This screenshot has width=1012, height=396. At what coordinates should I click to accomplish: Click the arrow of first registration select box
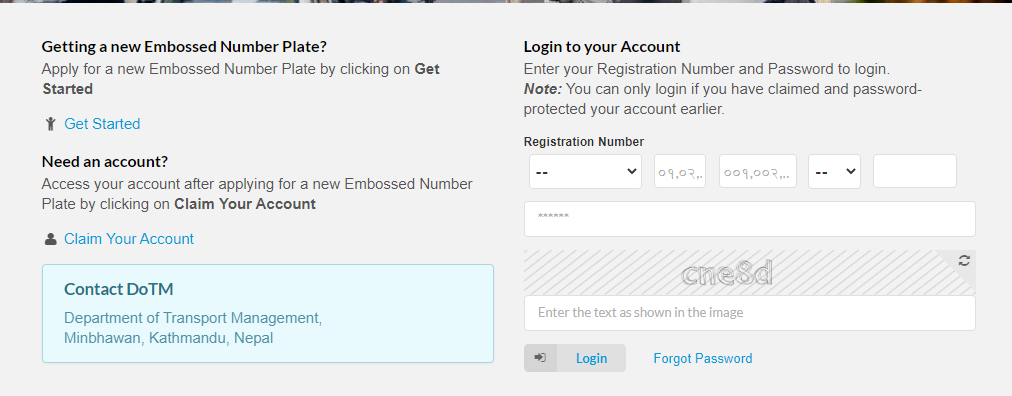(x=631, y=172)
